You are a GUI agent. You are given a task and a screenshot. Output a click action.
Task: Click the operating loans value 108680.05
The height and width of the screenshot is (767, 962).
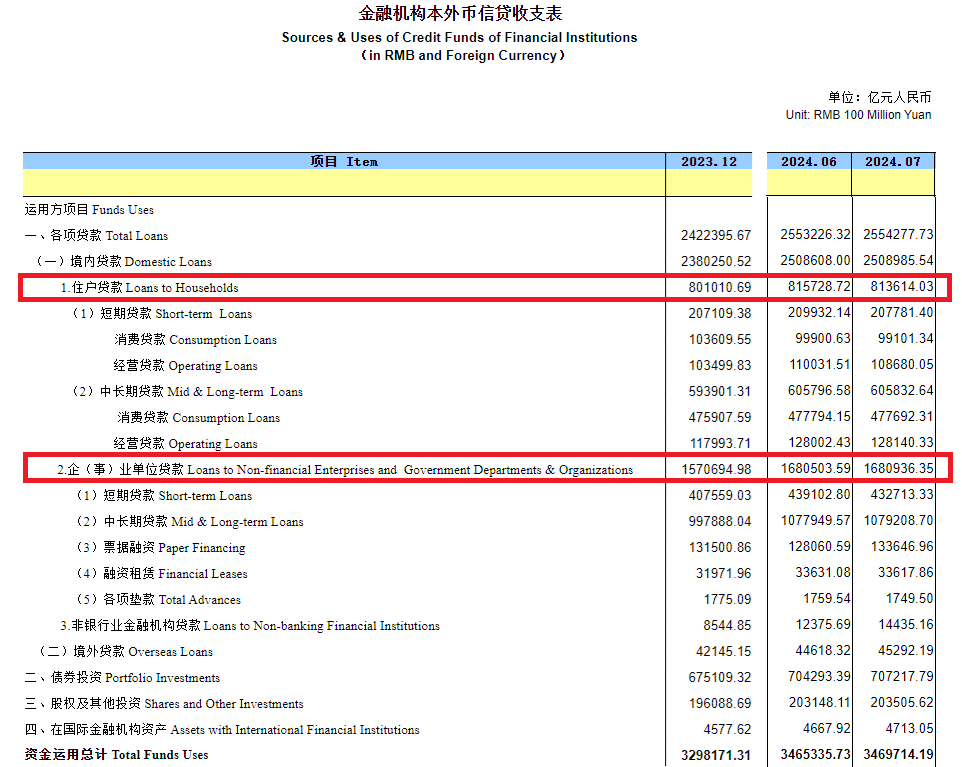tap(902, 364)
